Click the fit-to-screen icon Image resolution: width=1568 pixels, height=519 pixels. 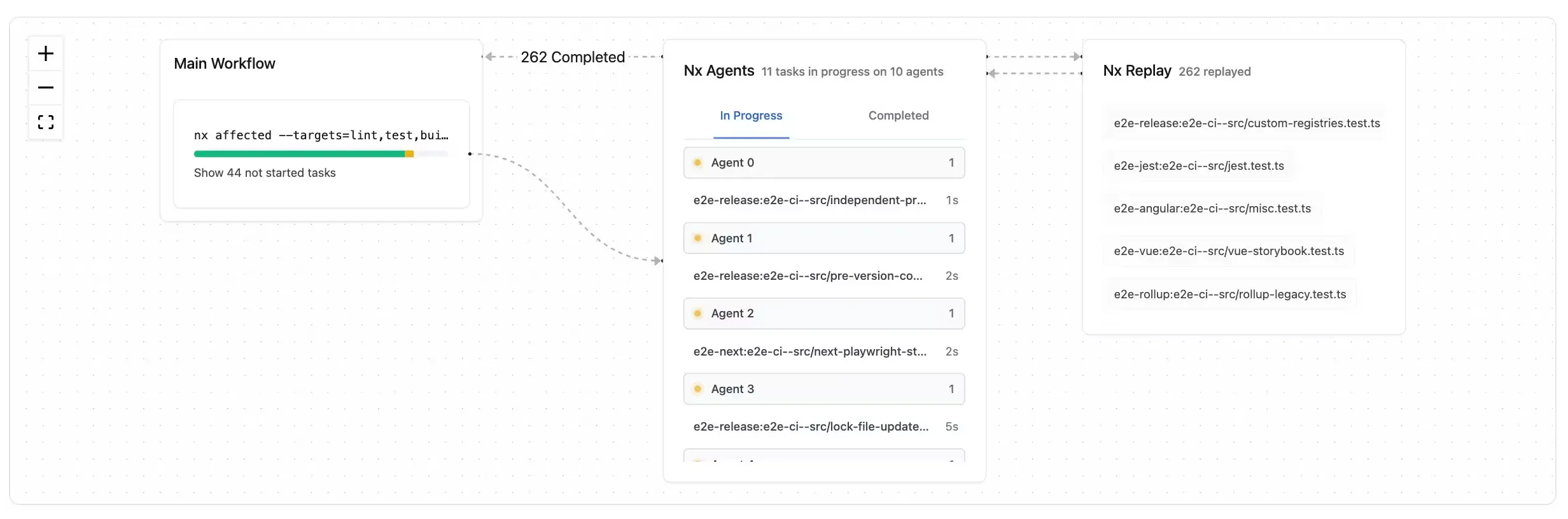[x=45, y=121]
